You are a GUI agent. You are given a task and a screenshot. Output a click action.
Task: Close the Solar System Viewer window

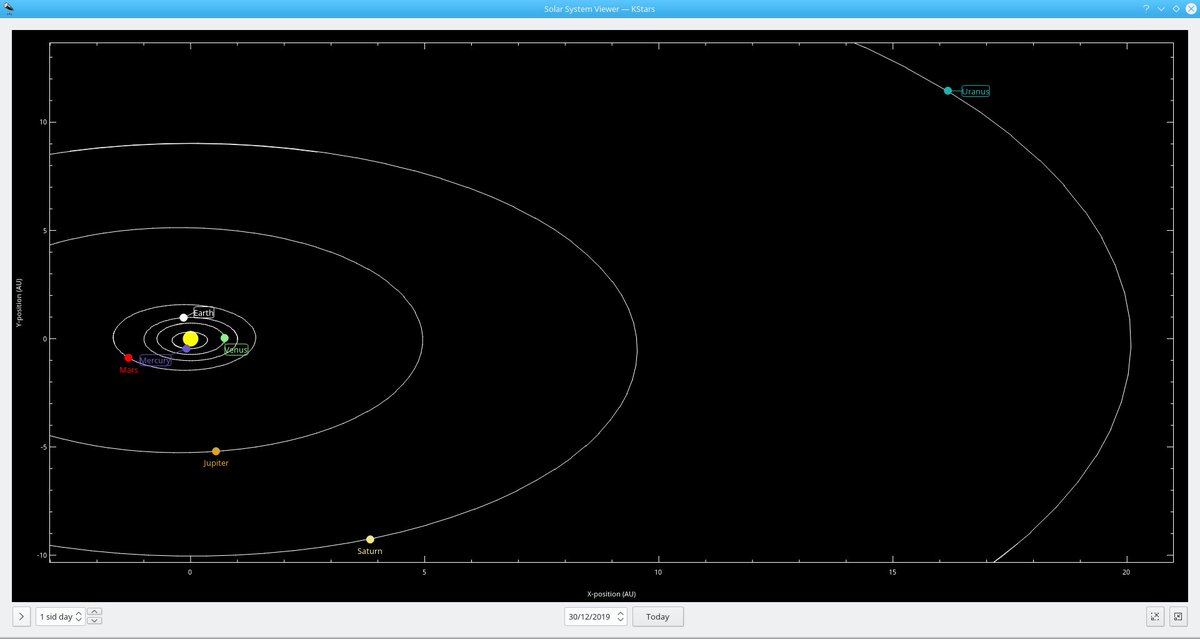click(x=1190, y=7)
